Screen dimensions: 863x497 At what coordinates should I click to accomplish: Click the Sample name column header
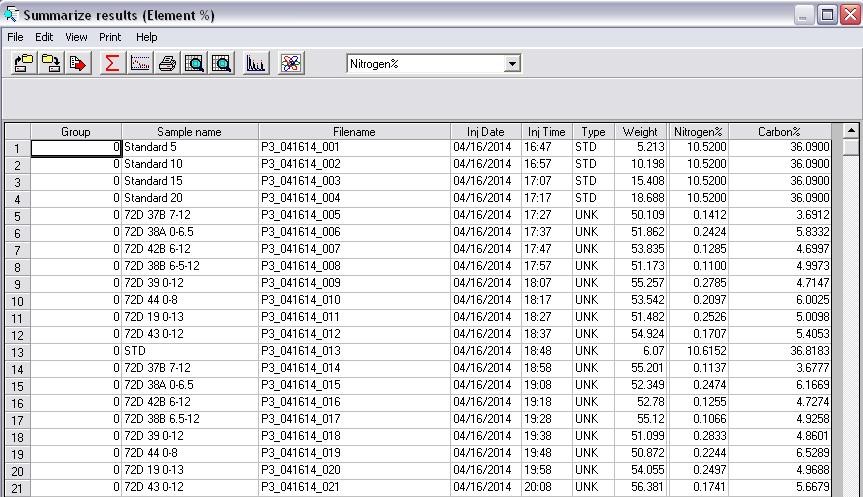point(189,131)
